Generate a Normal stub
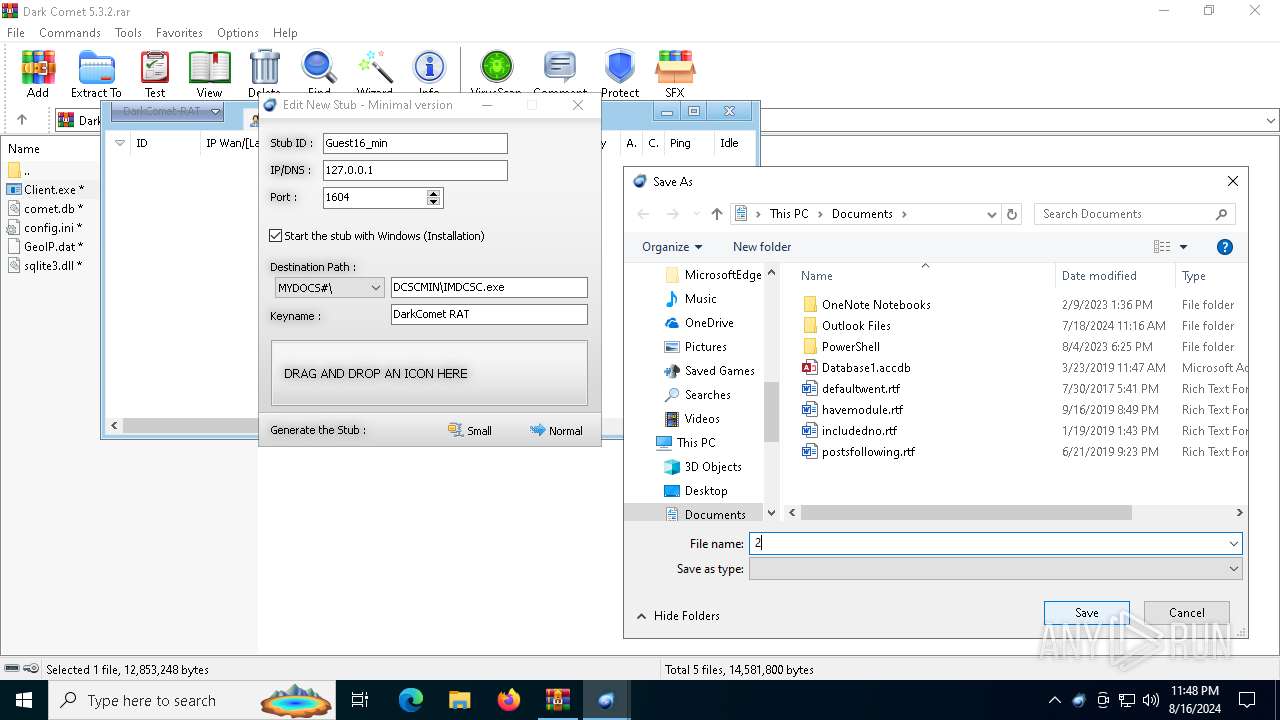1280x720 pixels. tap(557, 431)
